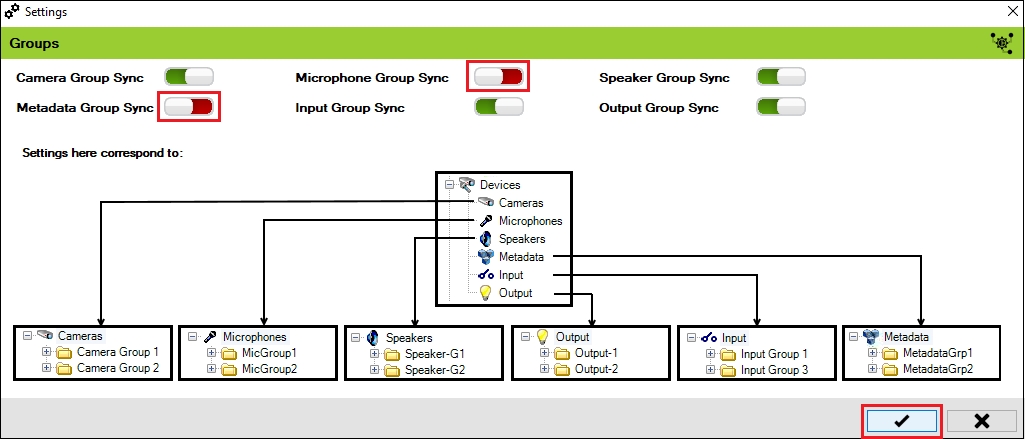Click the network icon in Groups header
This screenshot has height=439, width=1025.
click(x=1000, y=43)
